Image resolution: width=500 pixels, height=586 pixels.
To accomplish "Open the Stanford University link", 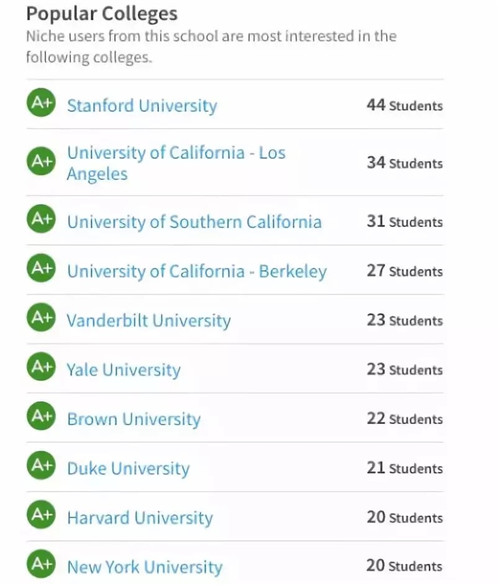I will pyautogui.click(x=142, y=106).
